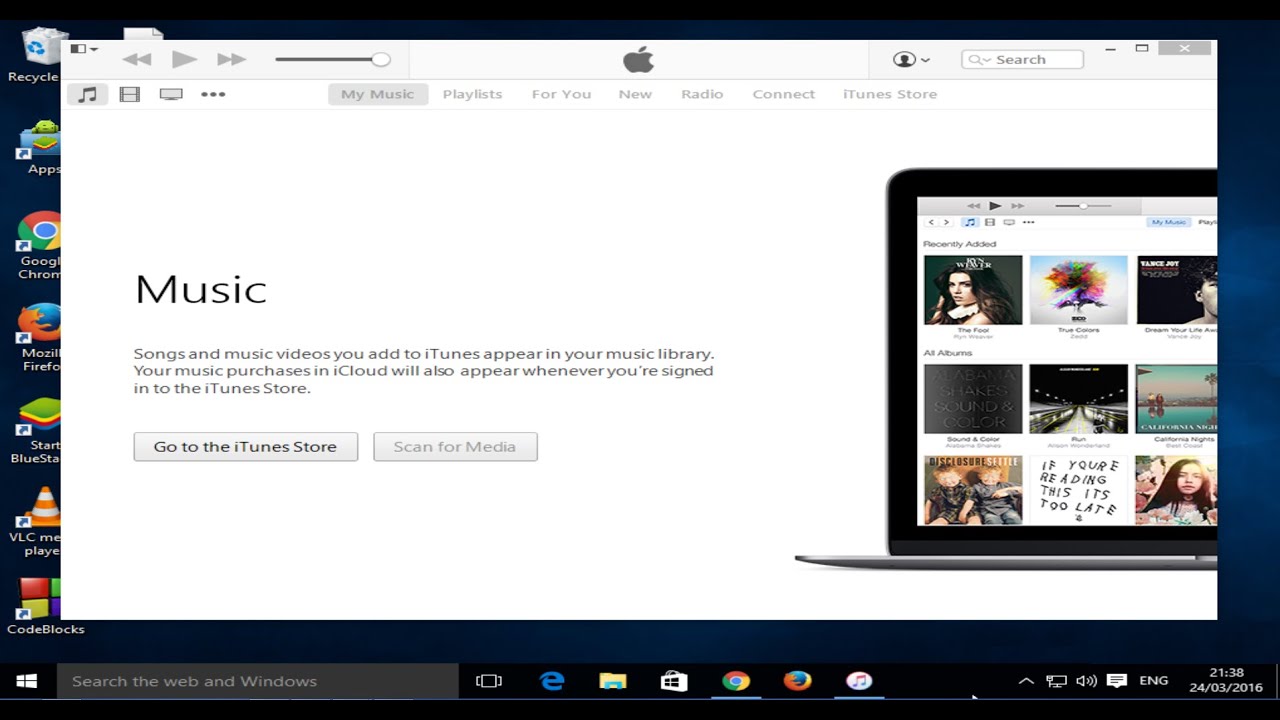
Task: Open the iTunes Store tab
Action: (x=890, y=94)
